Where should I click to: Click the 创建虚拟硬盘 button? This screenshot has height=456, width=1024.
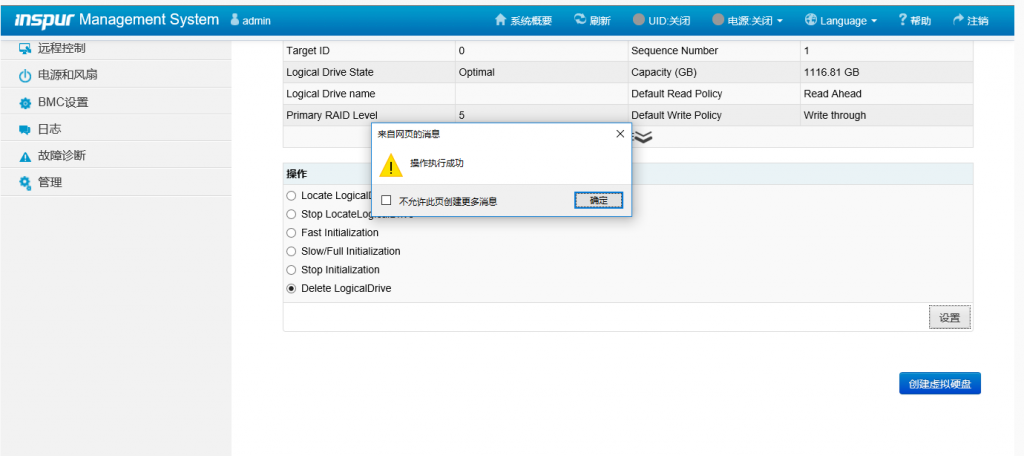click(x=939, y=384)
